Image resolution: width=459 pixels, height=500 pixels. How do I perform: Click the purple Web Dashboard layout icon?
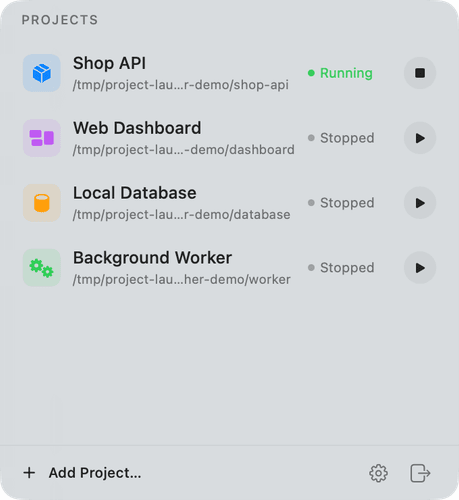[42, 138]
